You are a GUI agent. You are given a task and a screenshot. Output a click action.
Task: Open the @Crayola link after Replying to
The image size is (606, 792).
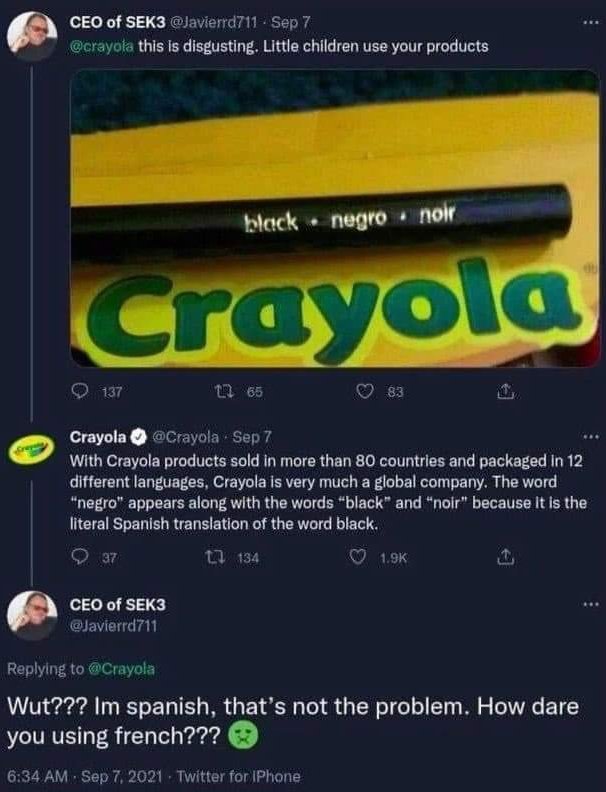[121, 669]
